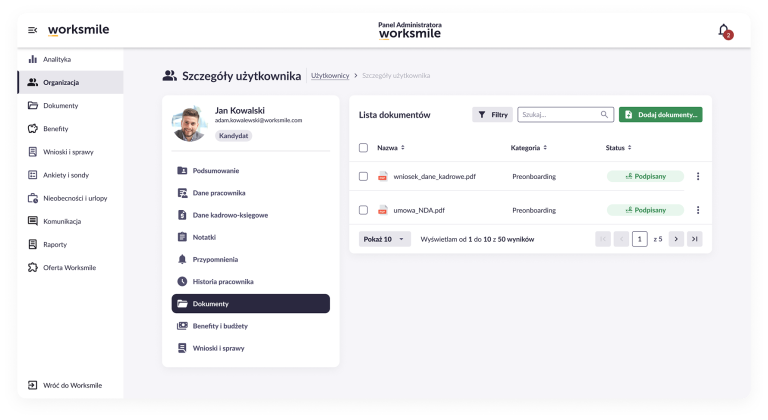The height and width of the screenshot is (420, 768).
Task: Collapse sidebar with the hamburger menu icon
Action: pos(32,30)
